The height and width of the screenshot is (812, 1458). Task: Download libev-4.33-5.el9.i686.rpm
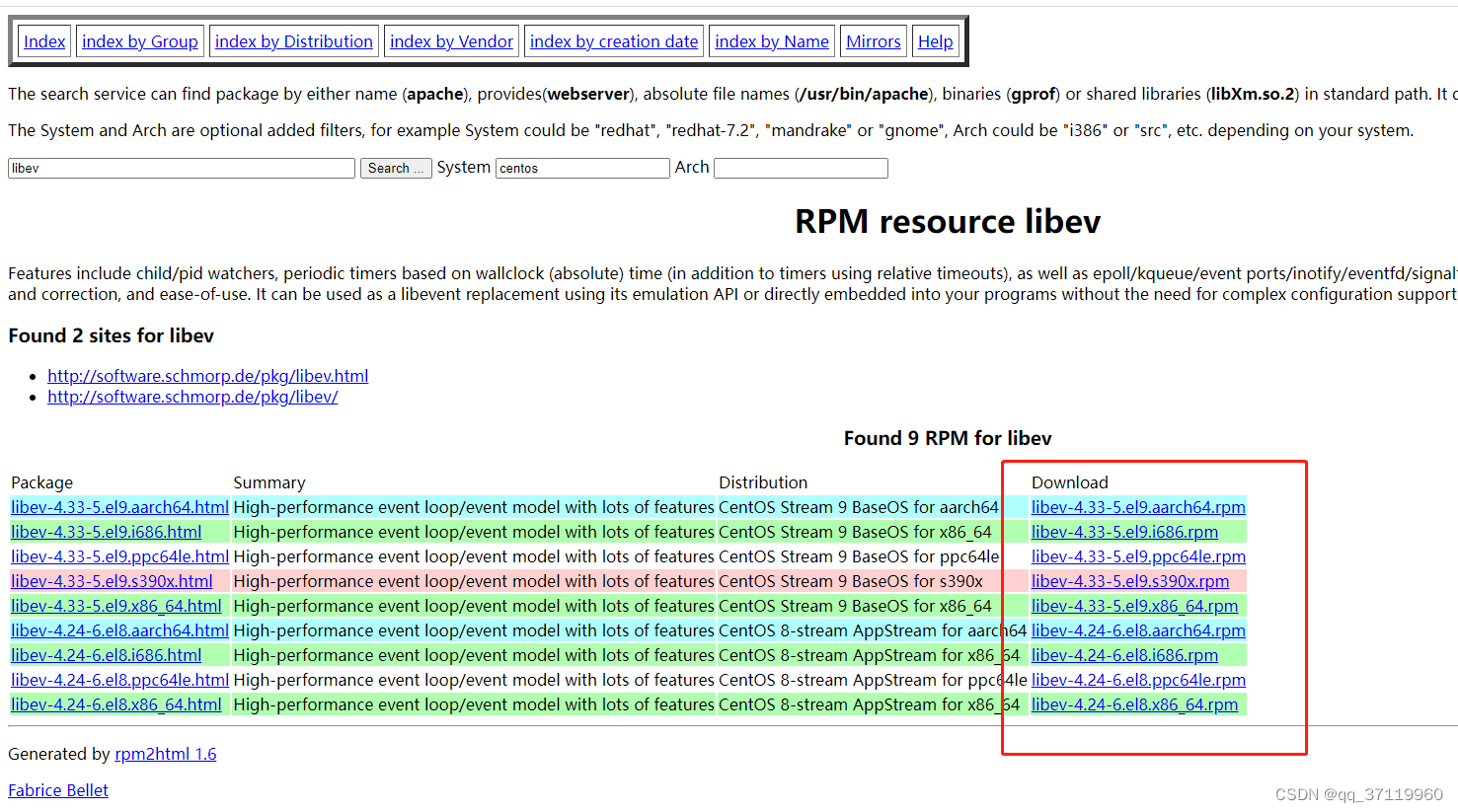click(1124, 532)
